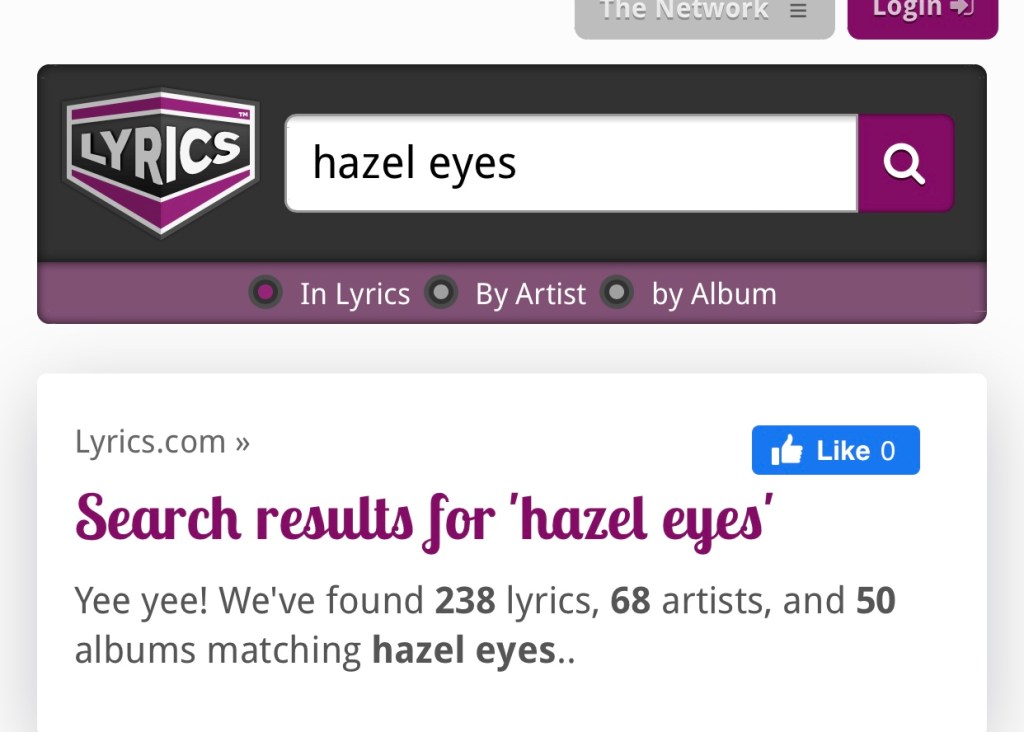Click the word Like on the blue button
The width and height of the screenshot is (1024, 732).
[x=843, y=451]
